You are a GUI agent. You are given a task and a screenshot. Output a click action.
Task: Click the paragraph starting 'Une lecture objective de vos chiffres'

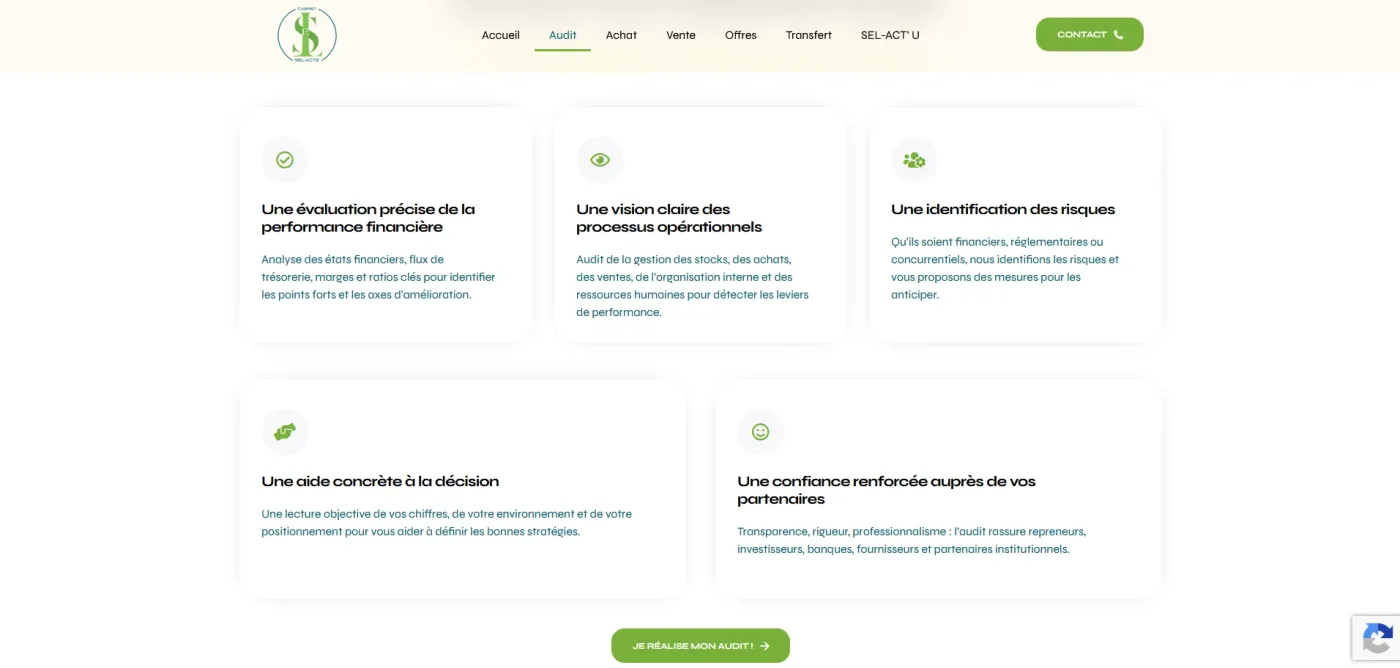click(447, 523)
